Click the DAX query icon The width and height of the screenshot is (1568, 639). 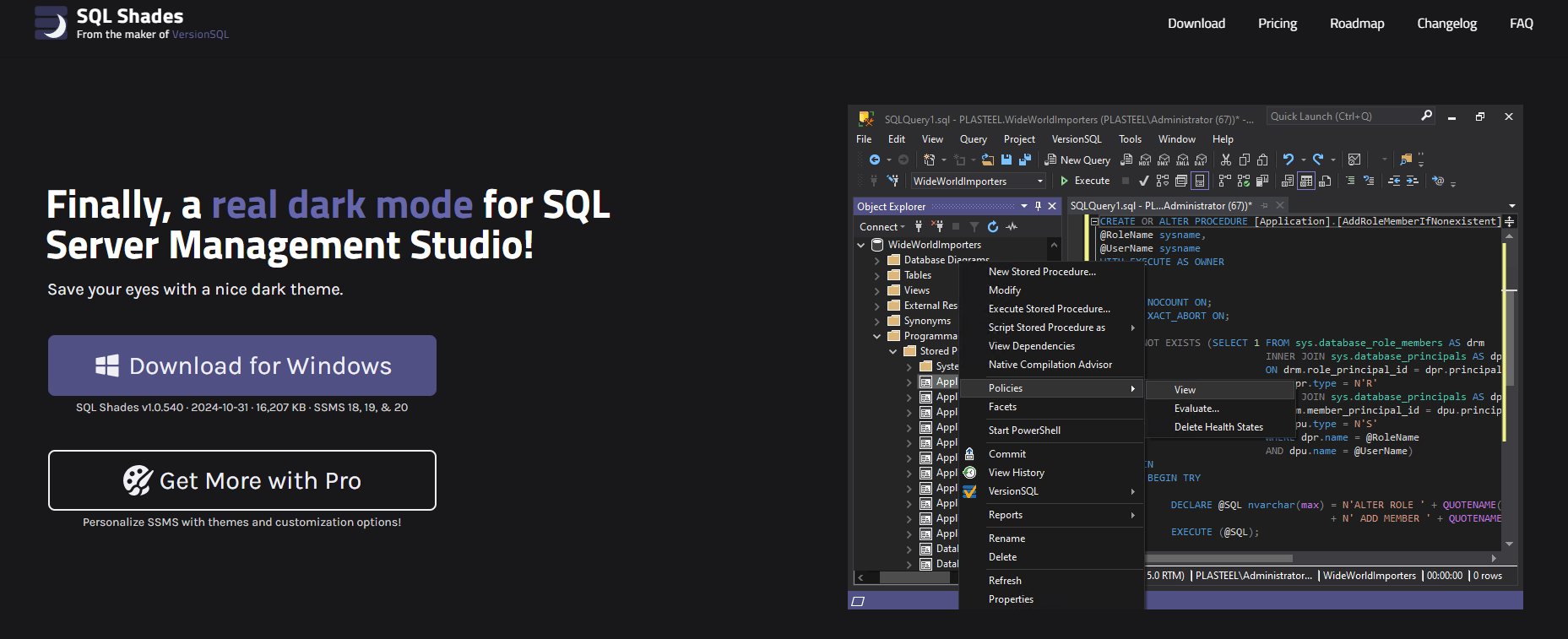point(1200,160)
